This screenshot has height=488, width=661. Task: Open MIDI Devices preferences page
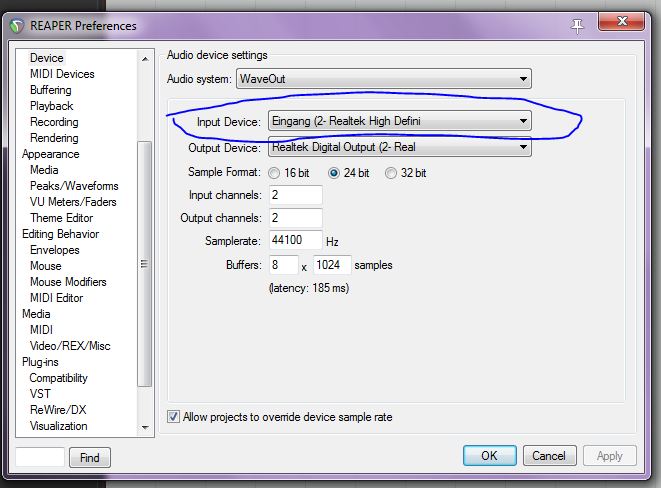click(x=62, y=74)
